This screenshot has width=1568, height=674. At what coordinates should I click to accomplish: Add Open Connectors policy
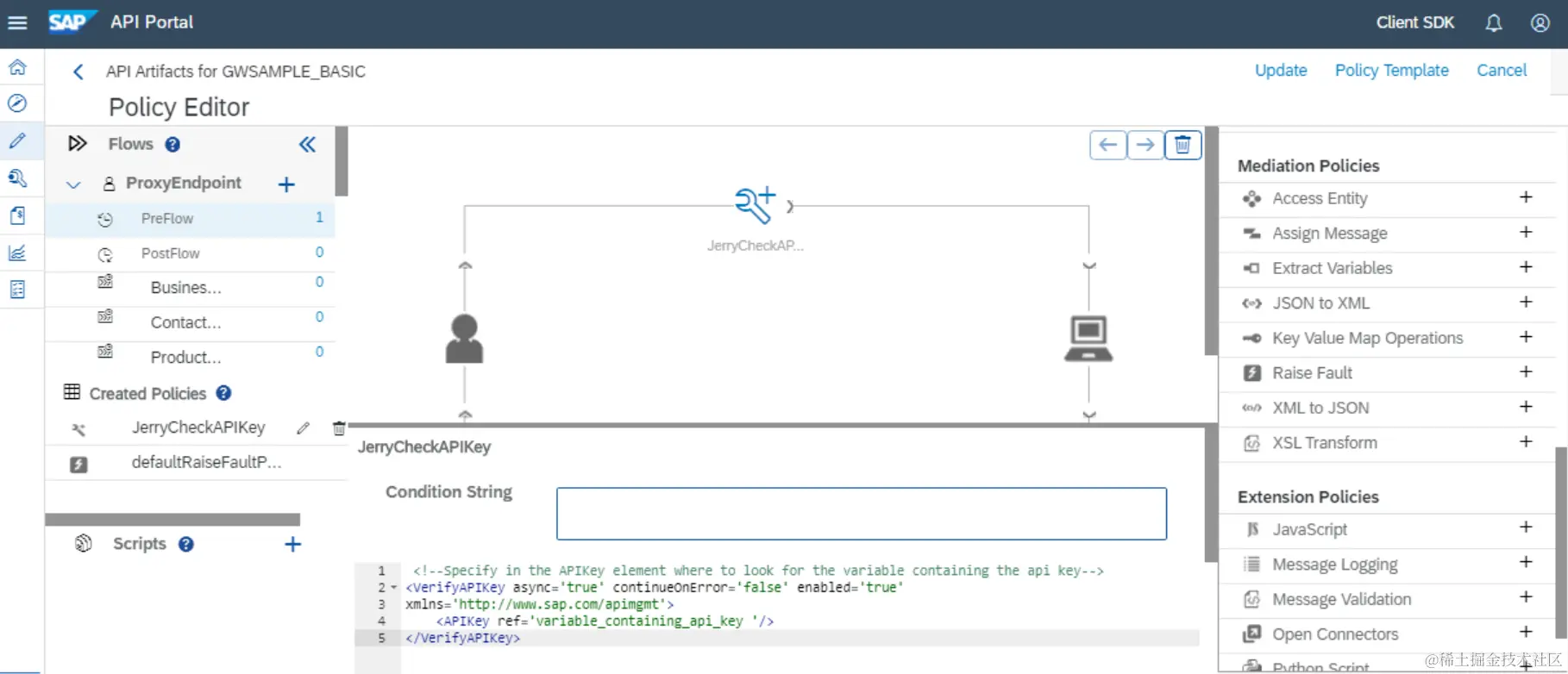coord(1526,632)
